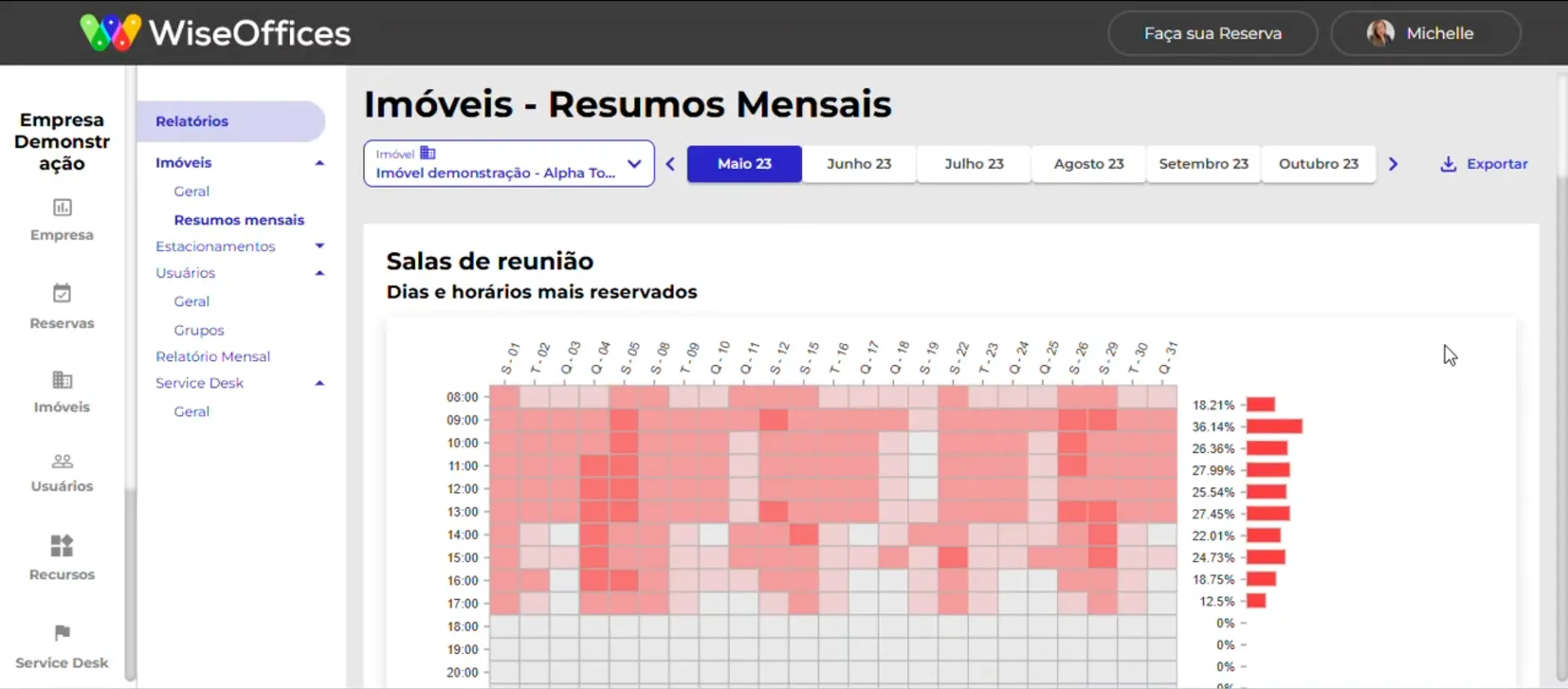This screenshot has width=1568, height=689.
Task: Click the 18.21% bar for 08:00
Action: tap(1260, 404)
